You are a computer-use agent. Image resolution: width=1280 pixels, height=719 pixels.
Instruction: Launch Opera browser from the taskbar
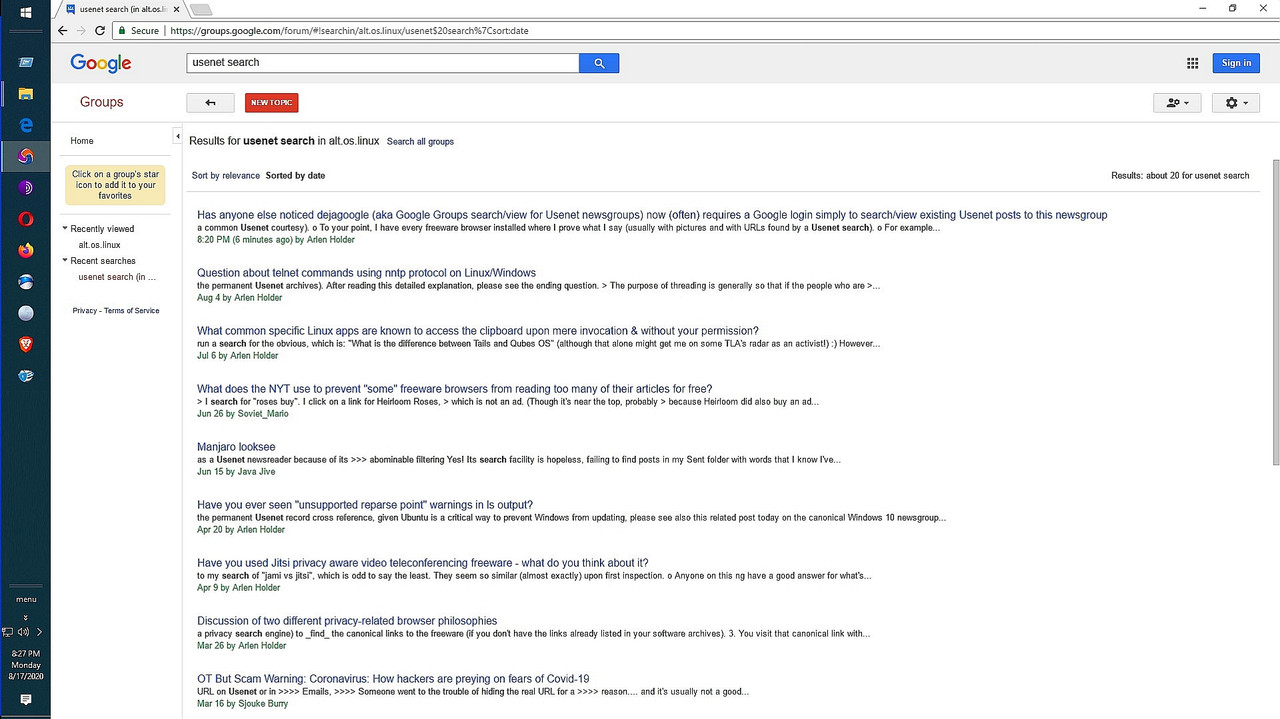click(26, 219)
